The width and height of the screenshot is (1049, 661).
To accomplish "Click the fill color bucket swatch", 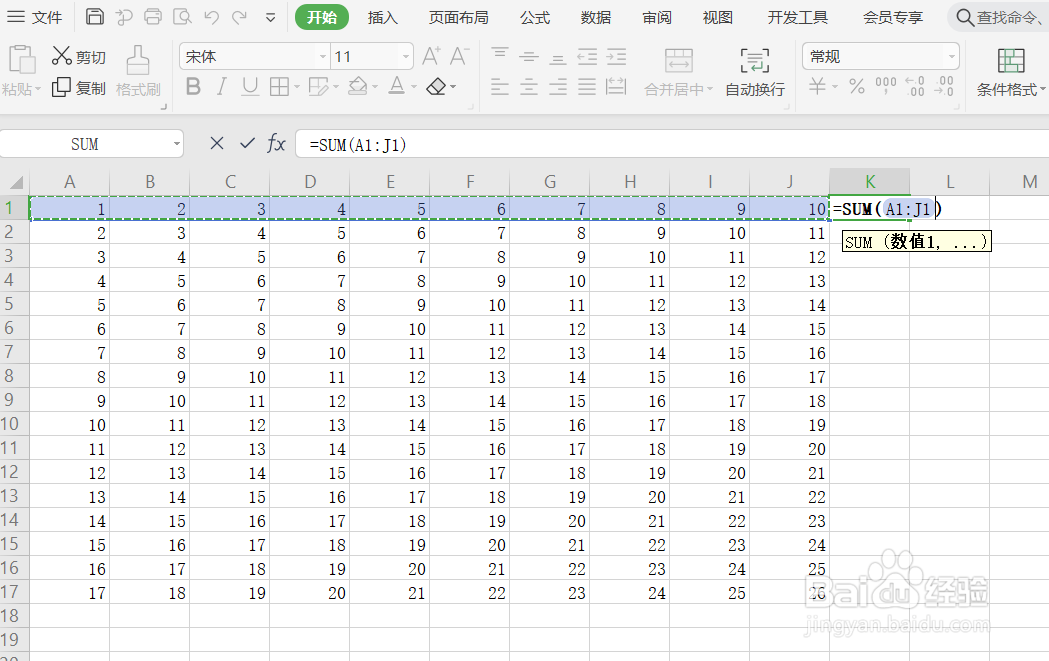I will [x=358, y=86].
